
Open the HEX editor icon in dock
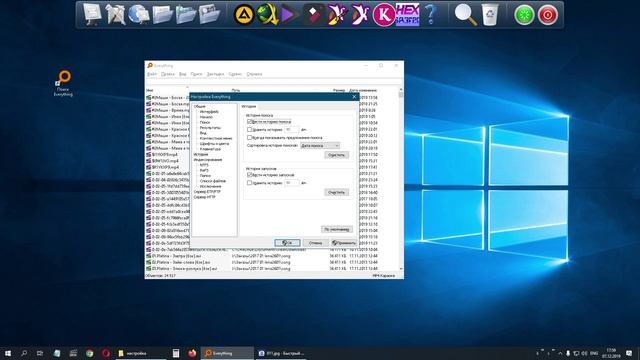pyautogui.click(x=407, y=15)
